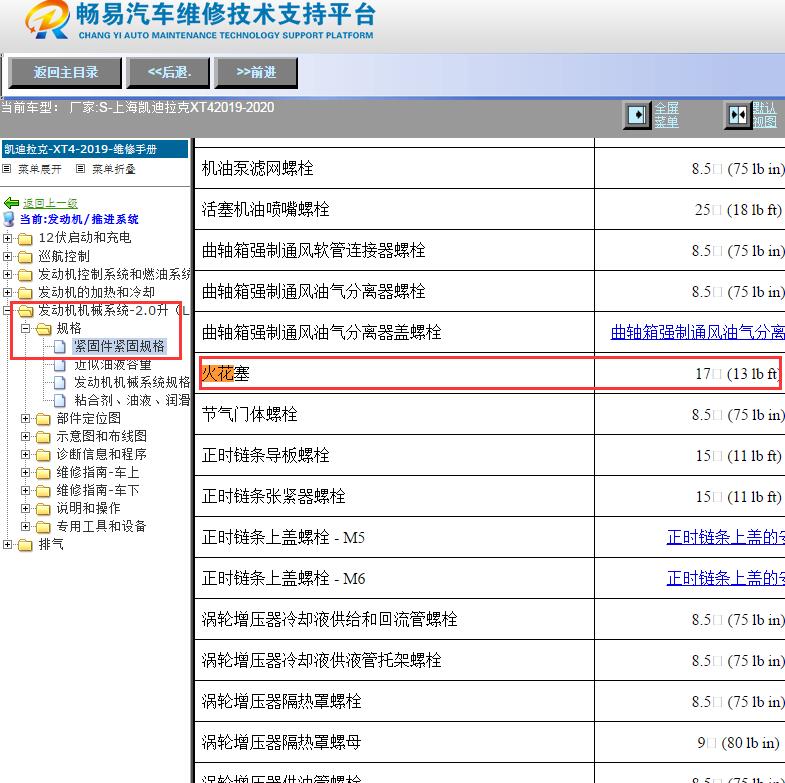
Task: Click the 示意图和布线图 folder icon
Action: click(x=44, y=437)
